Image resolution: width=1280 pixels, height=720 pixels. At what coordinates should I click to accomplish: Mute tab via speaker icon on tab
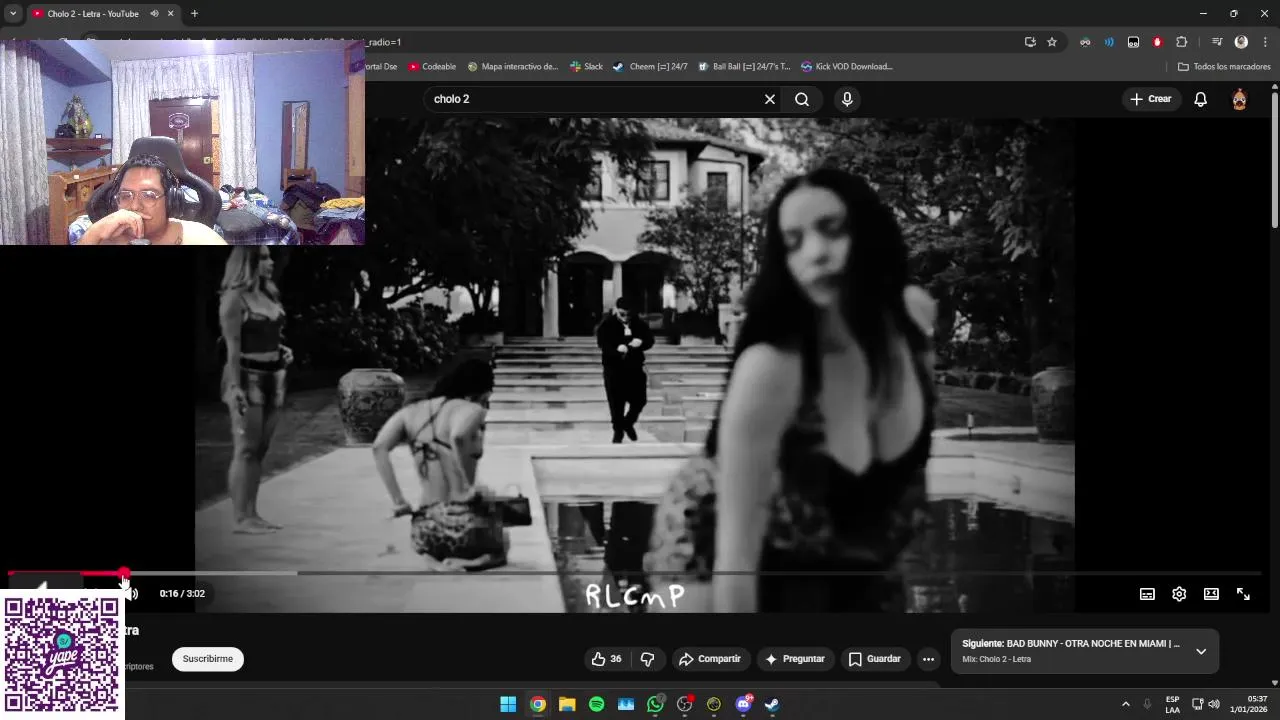pyautogui.click(x=154, y=14)
